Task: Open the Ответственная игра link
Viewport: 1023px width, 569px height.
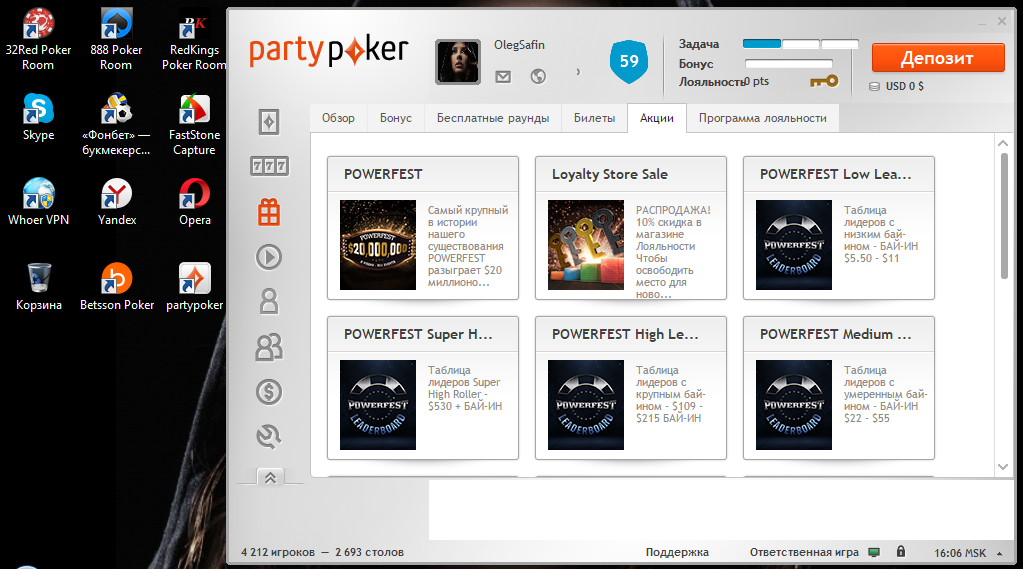Action: pos(804,552)
